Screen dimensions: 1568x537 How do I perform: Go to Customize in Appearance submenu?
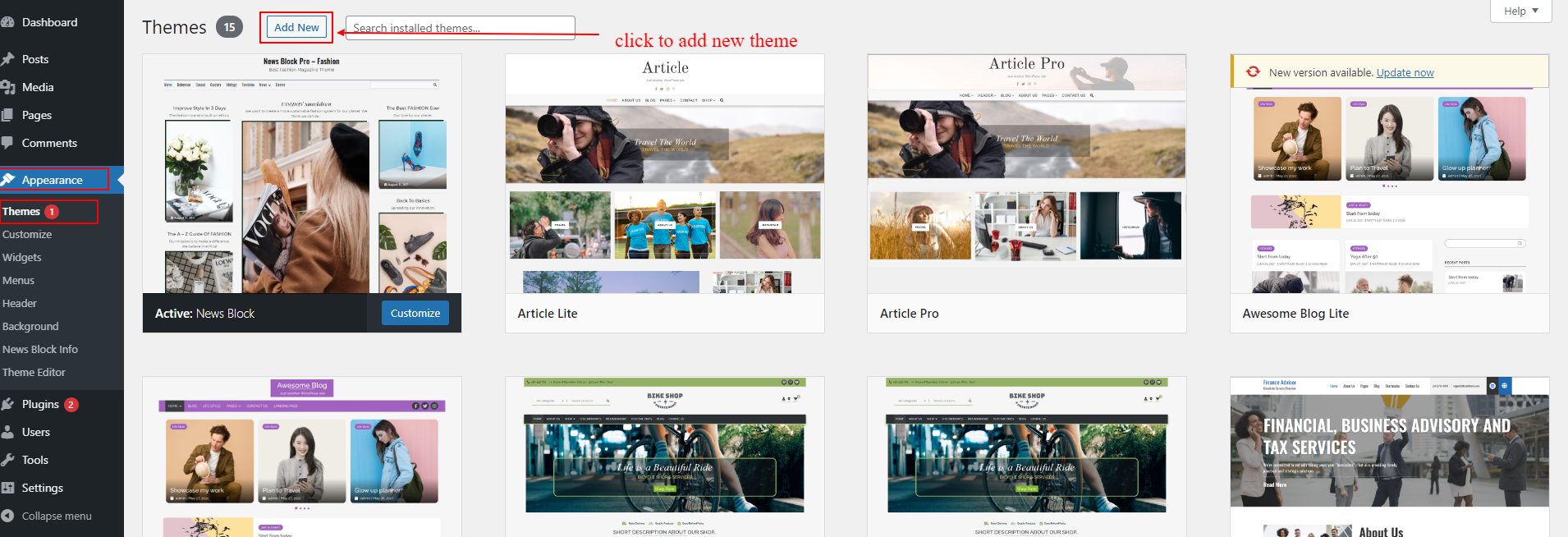(27, 235)
